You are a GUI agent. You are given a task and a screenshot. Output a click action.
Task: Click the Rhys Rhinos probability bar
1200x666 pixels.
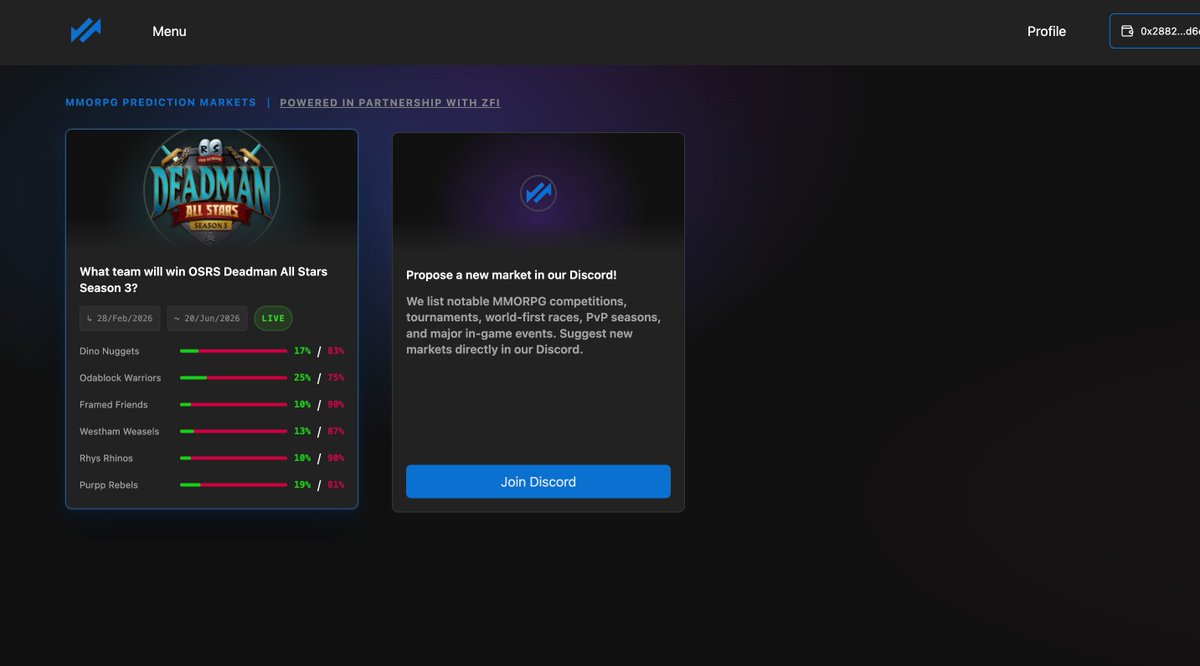(233, 458)
